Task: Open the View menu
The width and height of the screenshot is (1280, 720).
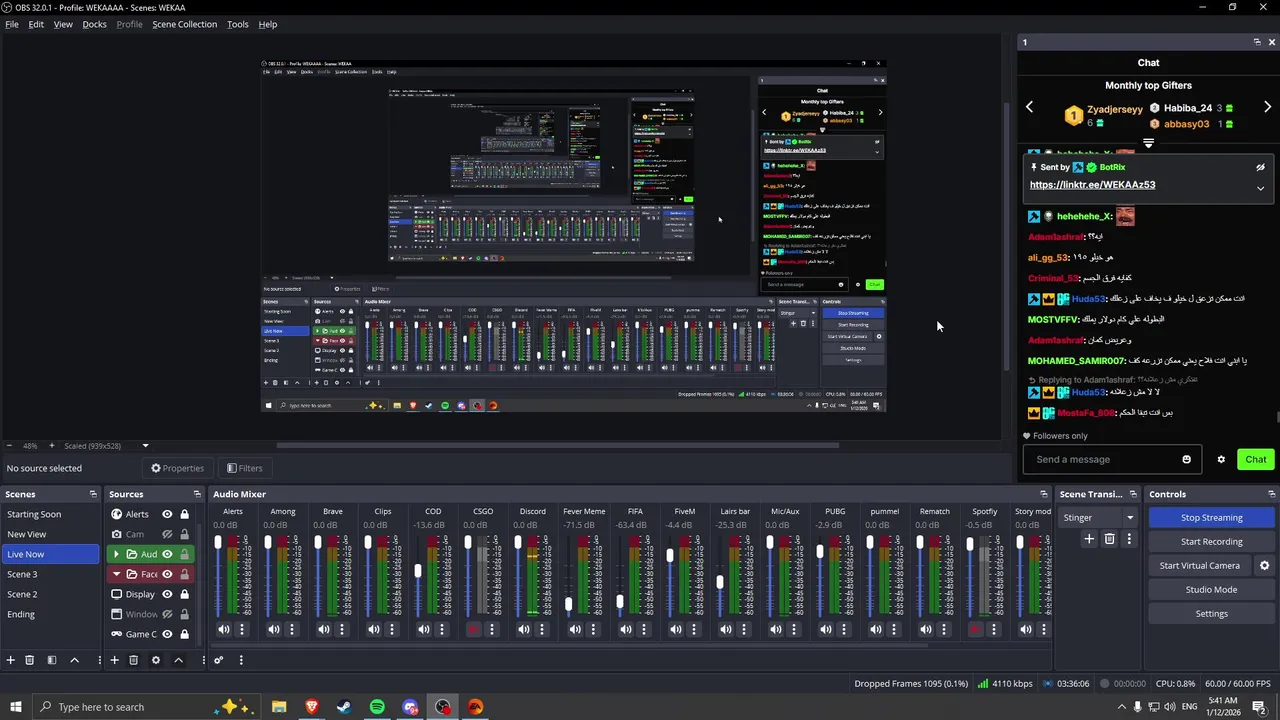Action: (x=63, y=24)
